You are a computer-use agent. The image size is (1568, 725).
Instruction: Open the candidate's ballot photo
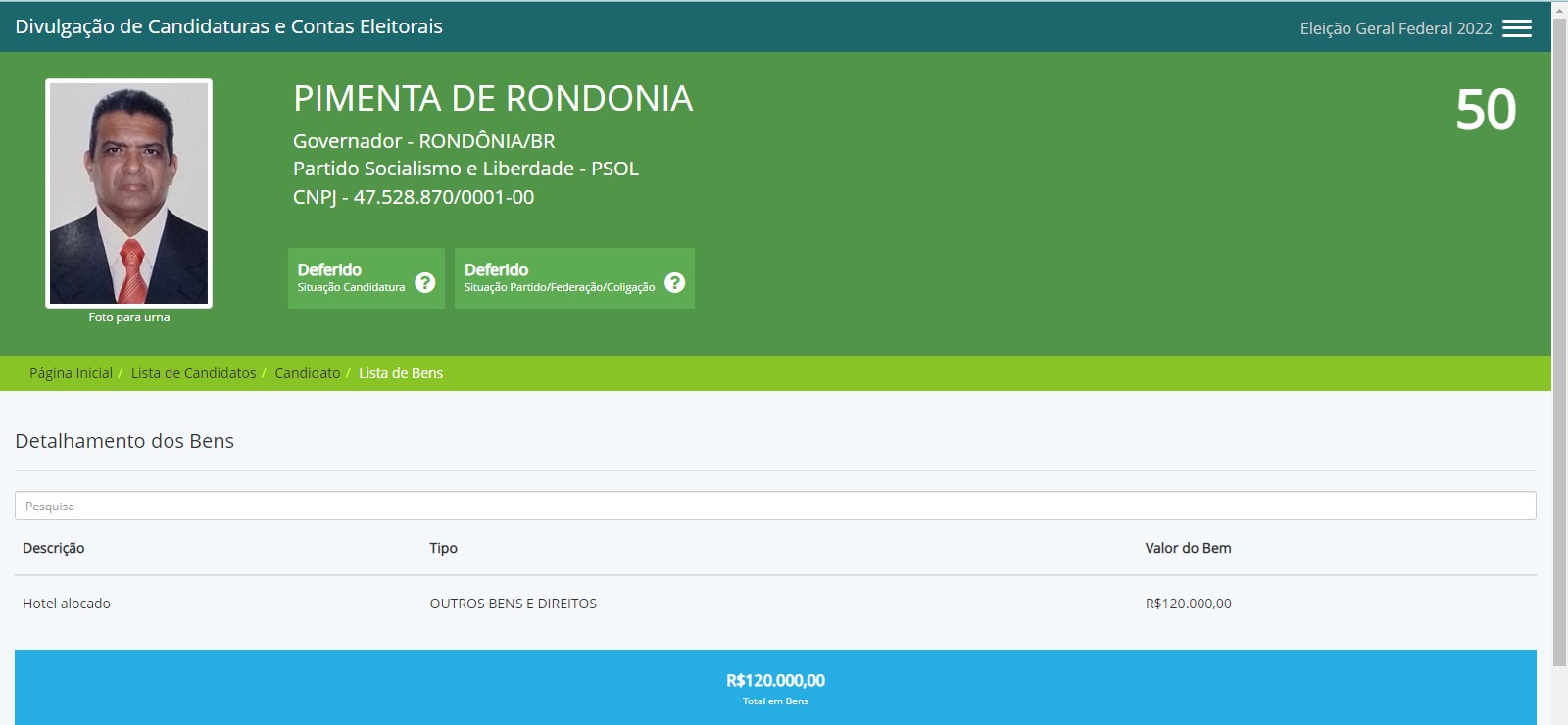click(128, 193)
